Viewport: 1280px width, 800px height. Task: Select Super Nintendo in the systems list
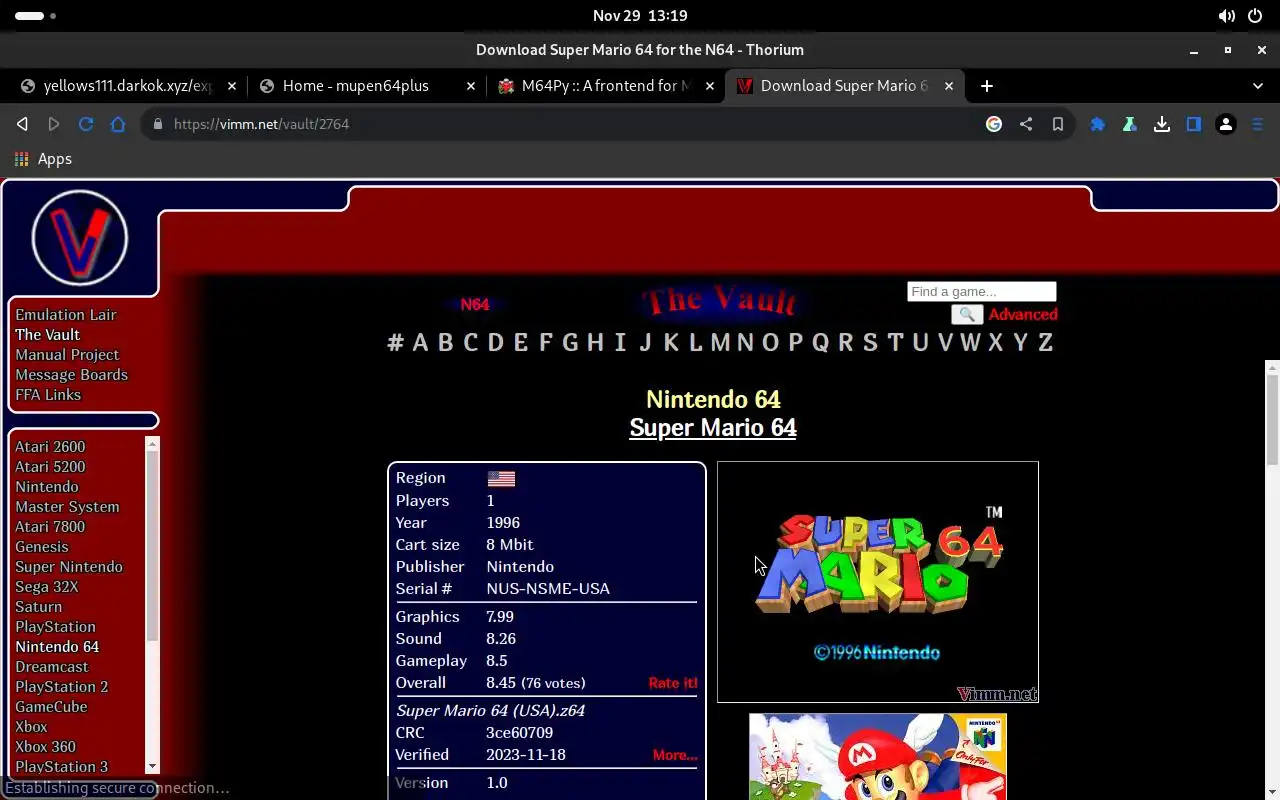point(69,567)
